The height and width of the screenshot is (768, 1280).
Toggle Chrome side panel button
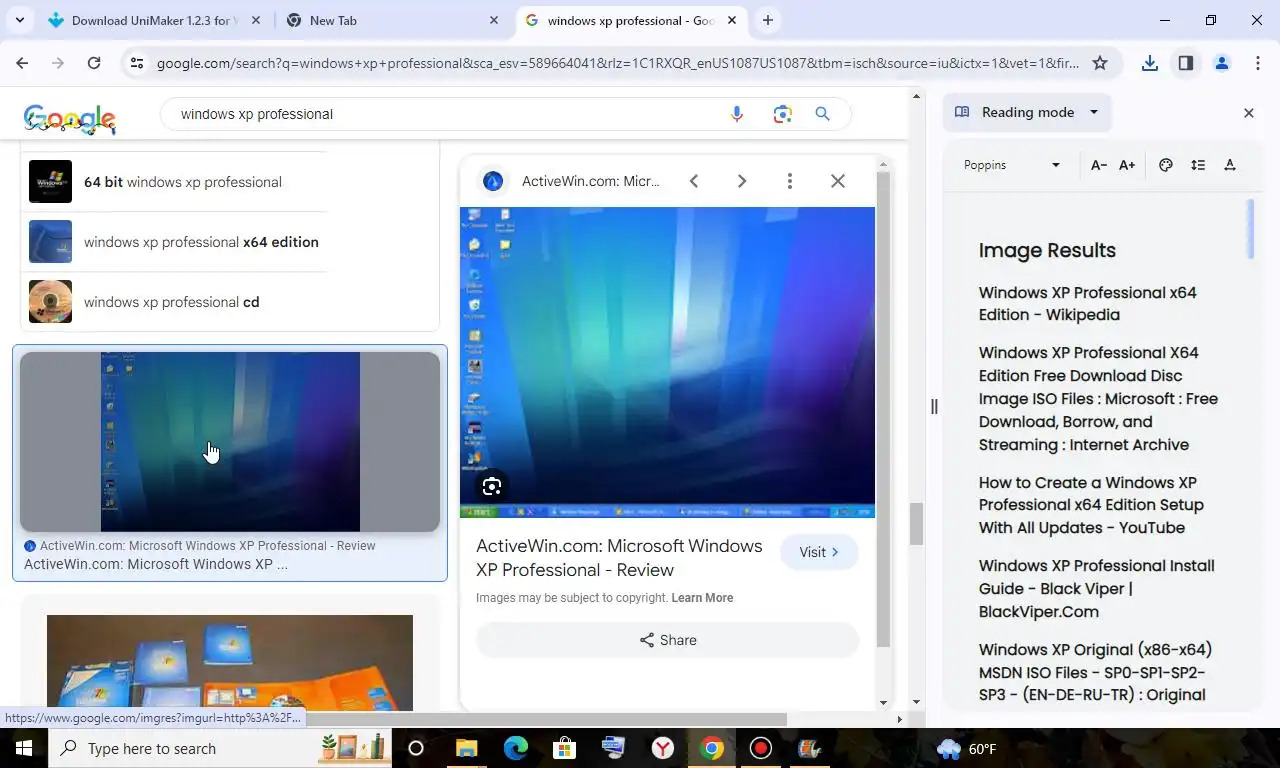[1186, 63]
